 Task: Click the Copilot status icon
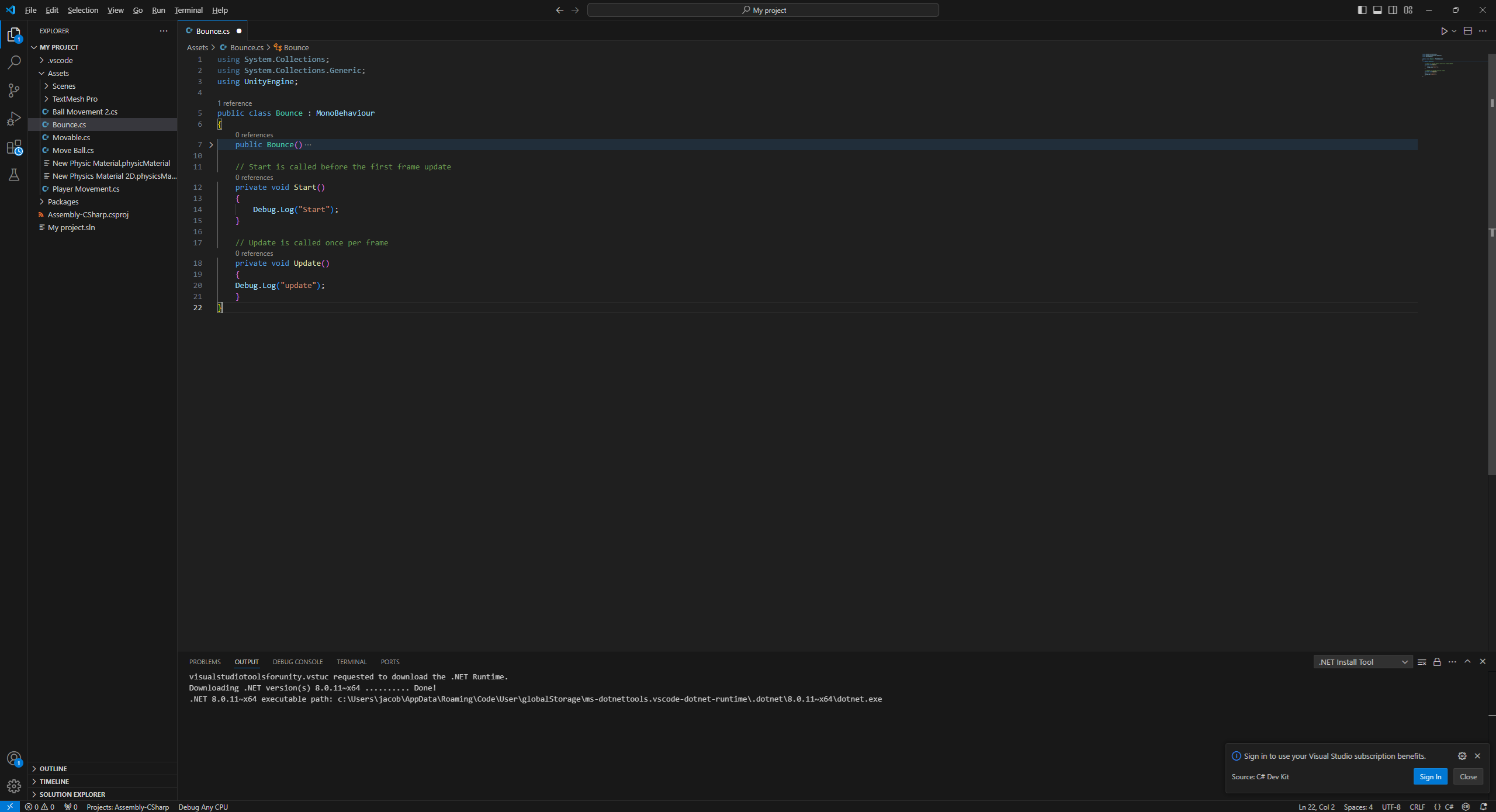[x=1466, y=807]
